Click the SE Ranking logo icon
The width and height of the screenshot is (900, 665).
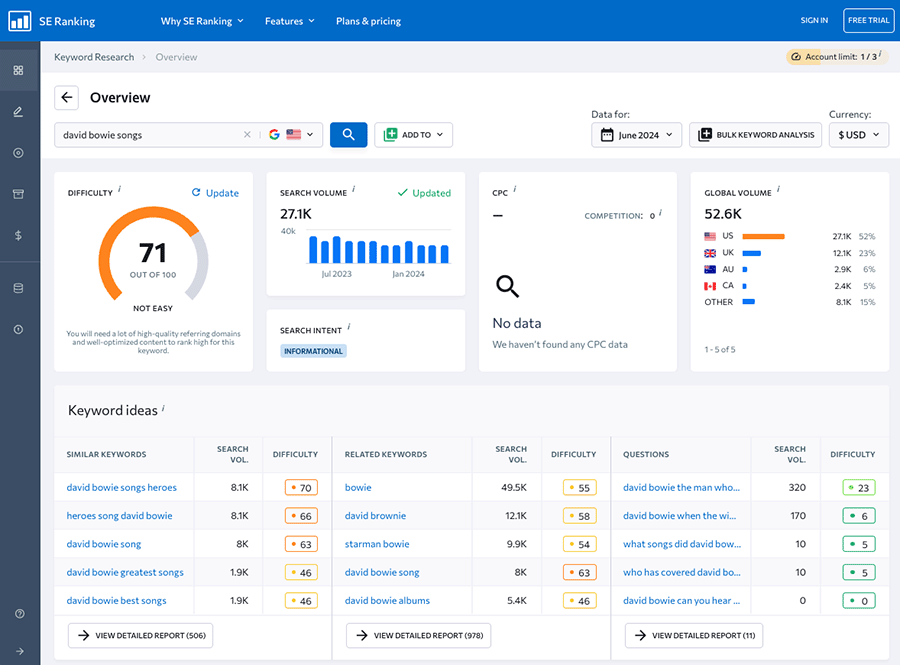20,21
